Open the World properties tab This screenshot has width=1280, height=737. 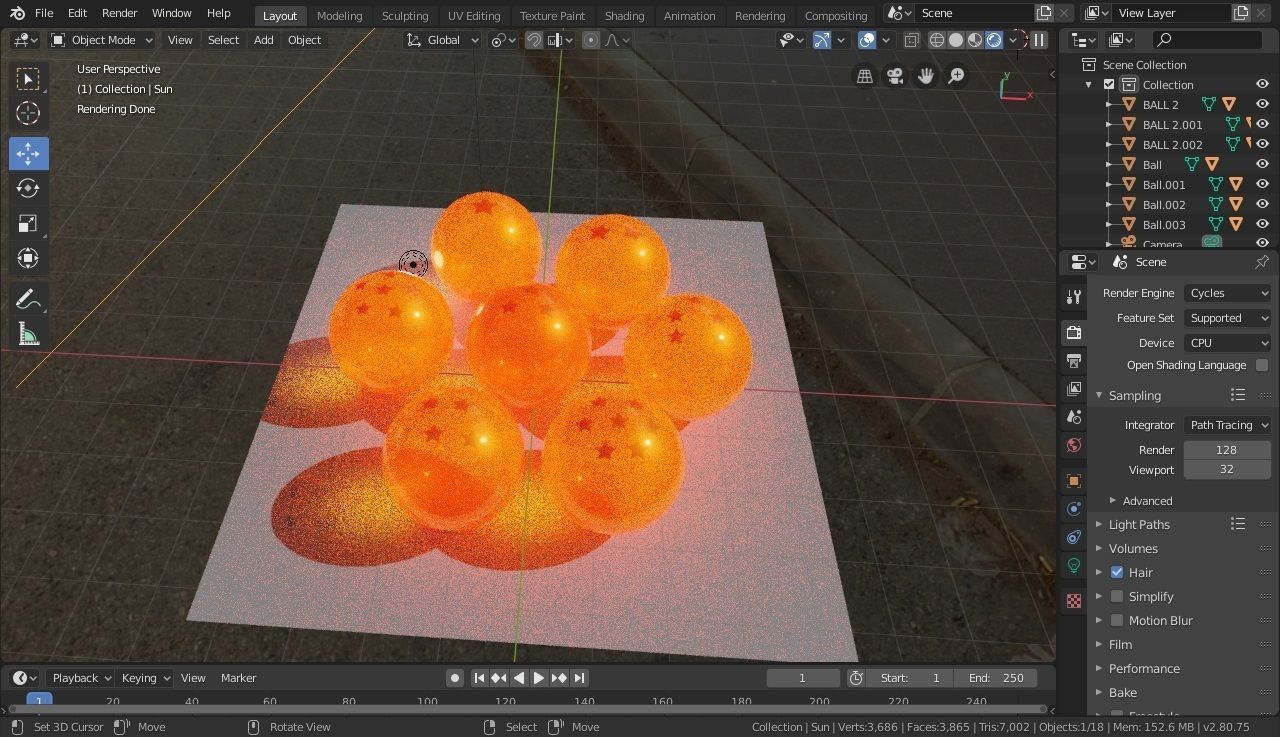(1074, 445)
